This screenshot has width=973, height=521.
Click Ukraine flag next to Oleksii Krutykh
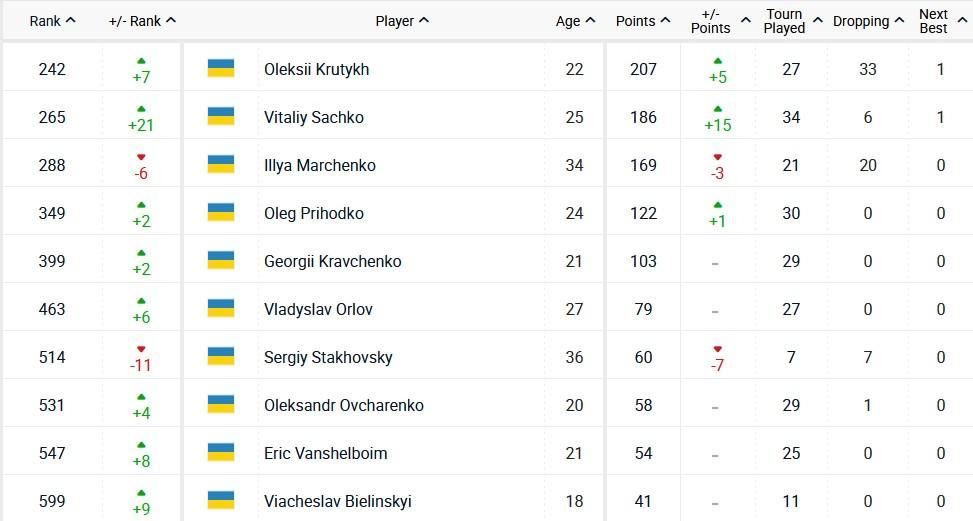tap(221, 69)
